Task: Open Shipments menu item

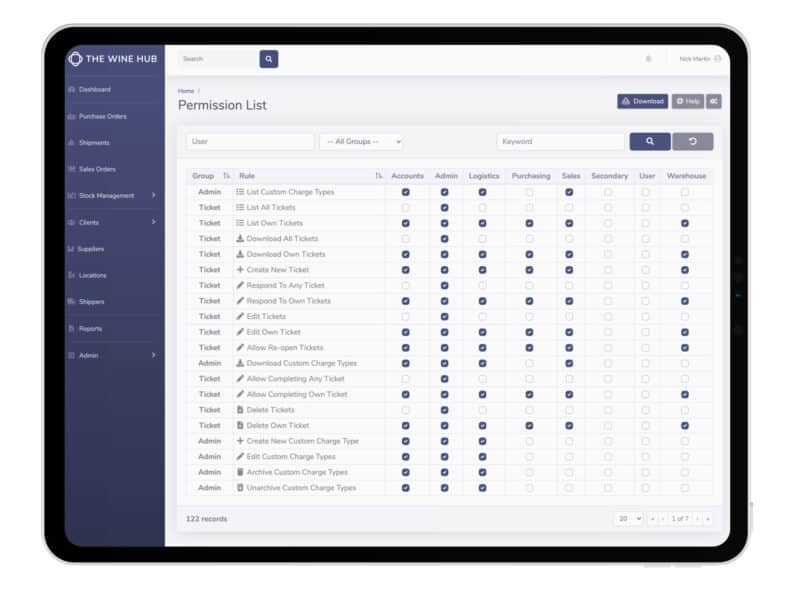Action: point(94,143)
